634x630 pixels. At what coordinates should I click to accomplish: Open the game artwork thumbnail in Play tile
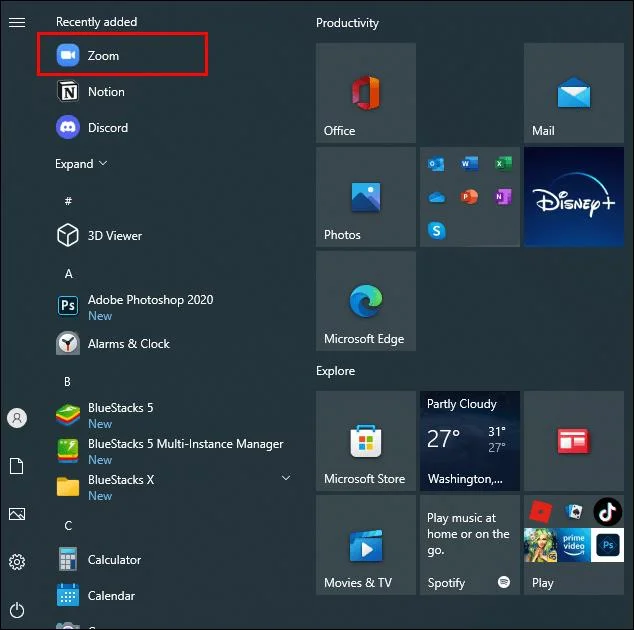[541, 545]
